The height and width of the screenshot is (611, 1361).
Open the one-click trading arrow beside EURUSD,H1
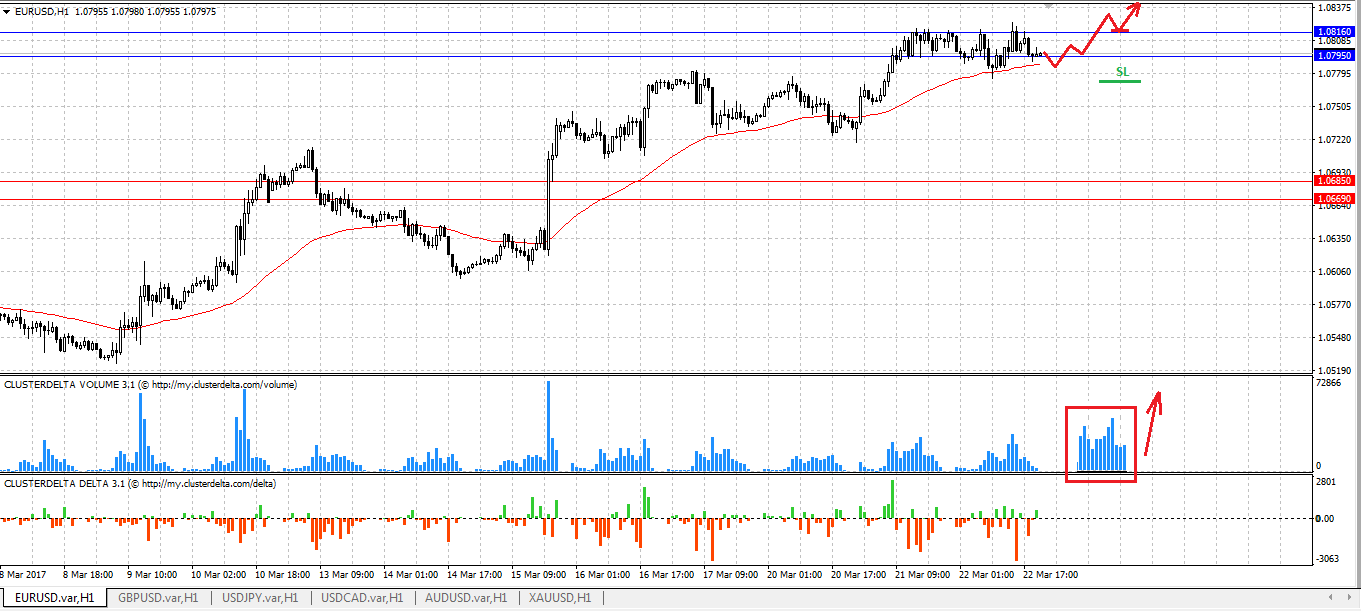7,11
